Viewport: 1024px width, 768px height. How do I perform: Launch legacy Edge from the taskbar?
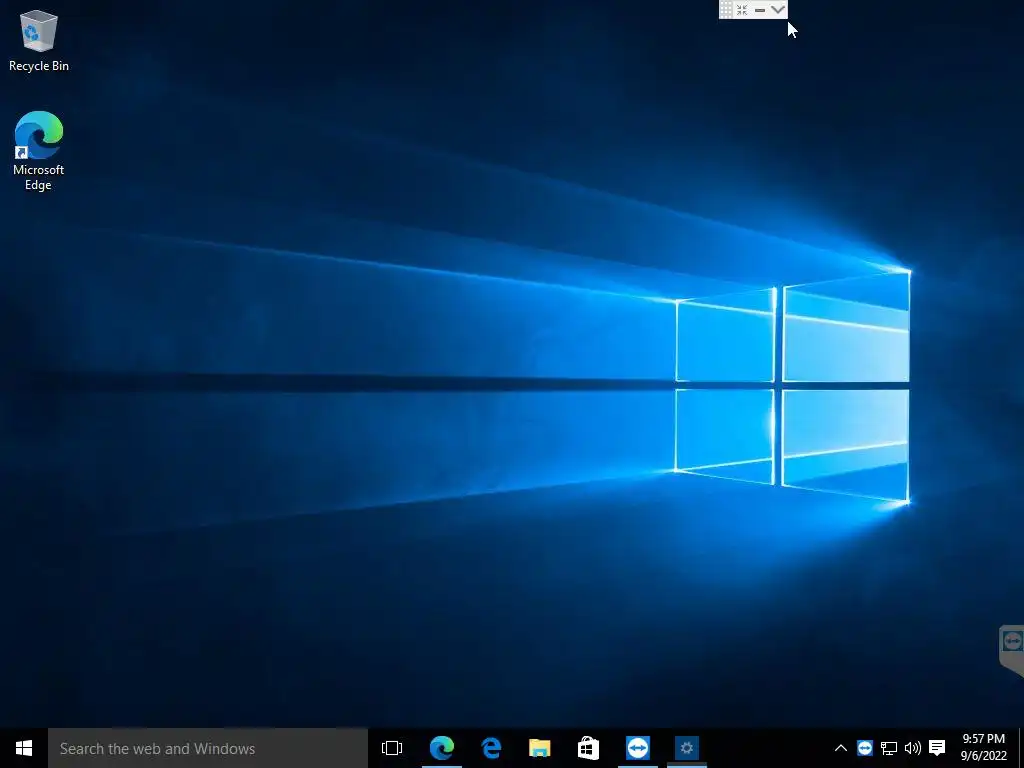pos(490,748)
